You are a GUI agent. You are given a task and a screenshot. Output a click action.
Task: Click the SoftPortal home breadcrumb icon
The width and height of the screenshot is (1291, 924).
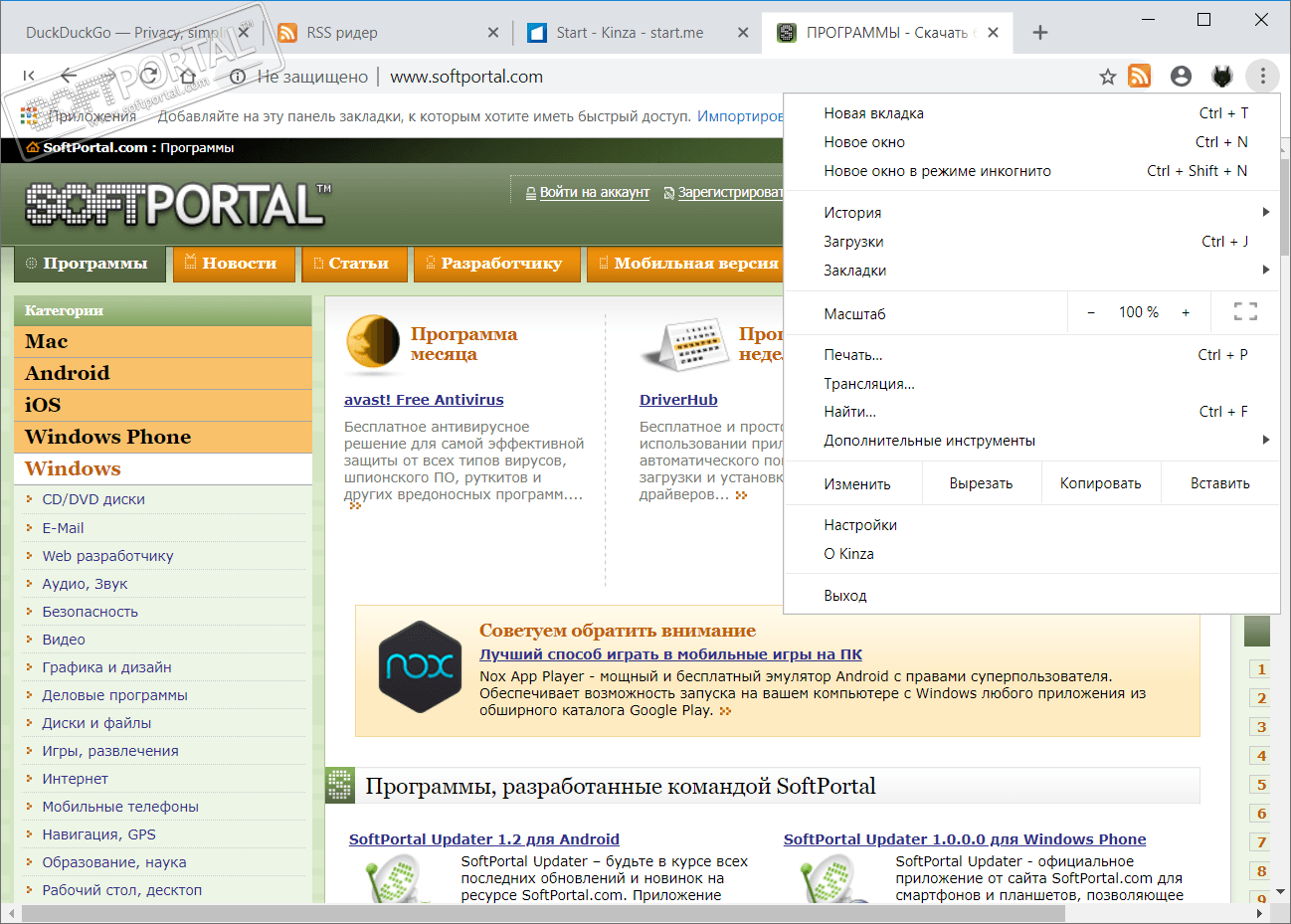point(33,147)
